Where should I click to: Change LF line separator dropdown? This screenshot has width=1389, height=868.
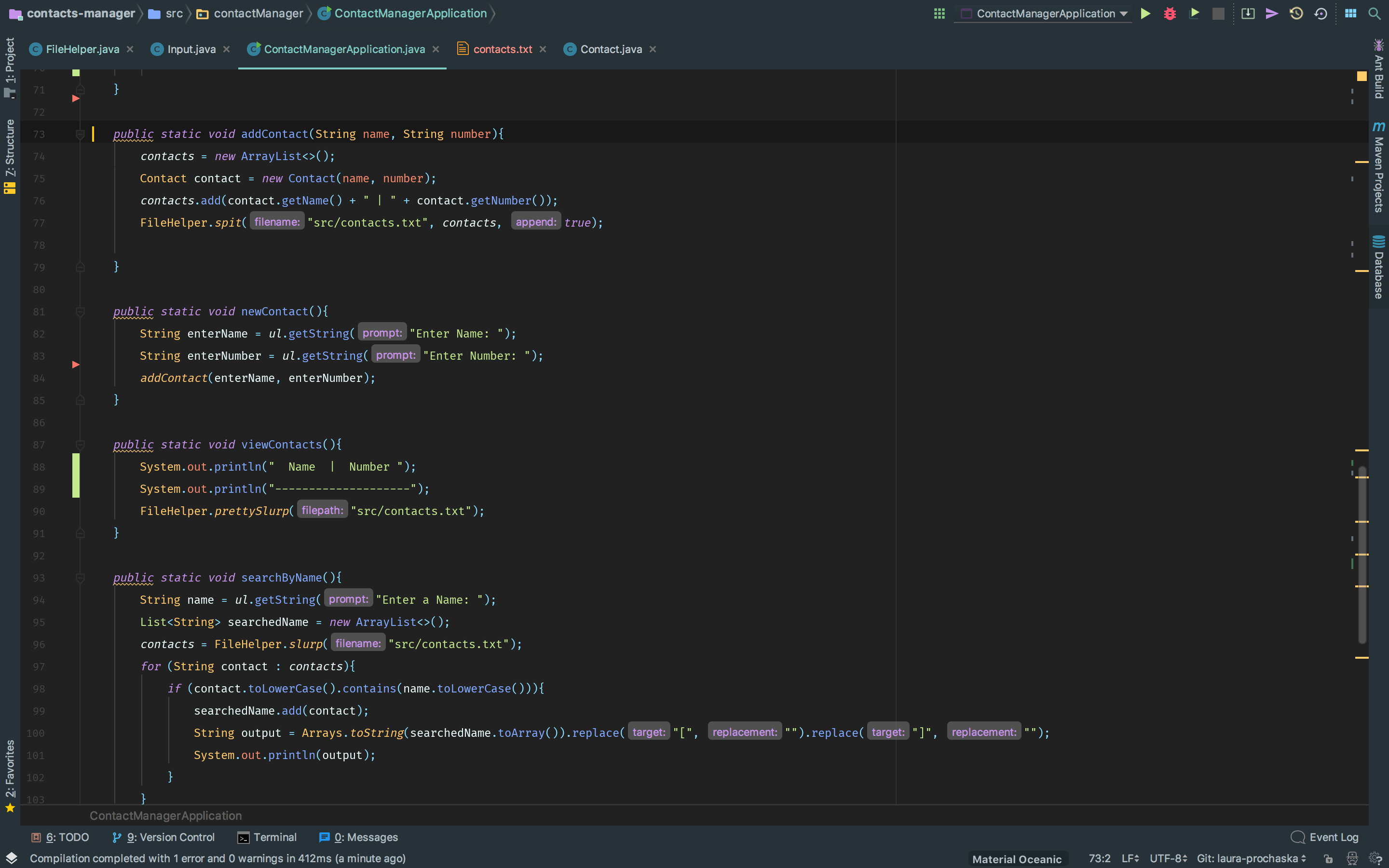point(1130,859)
